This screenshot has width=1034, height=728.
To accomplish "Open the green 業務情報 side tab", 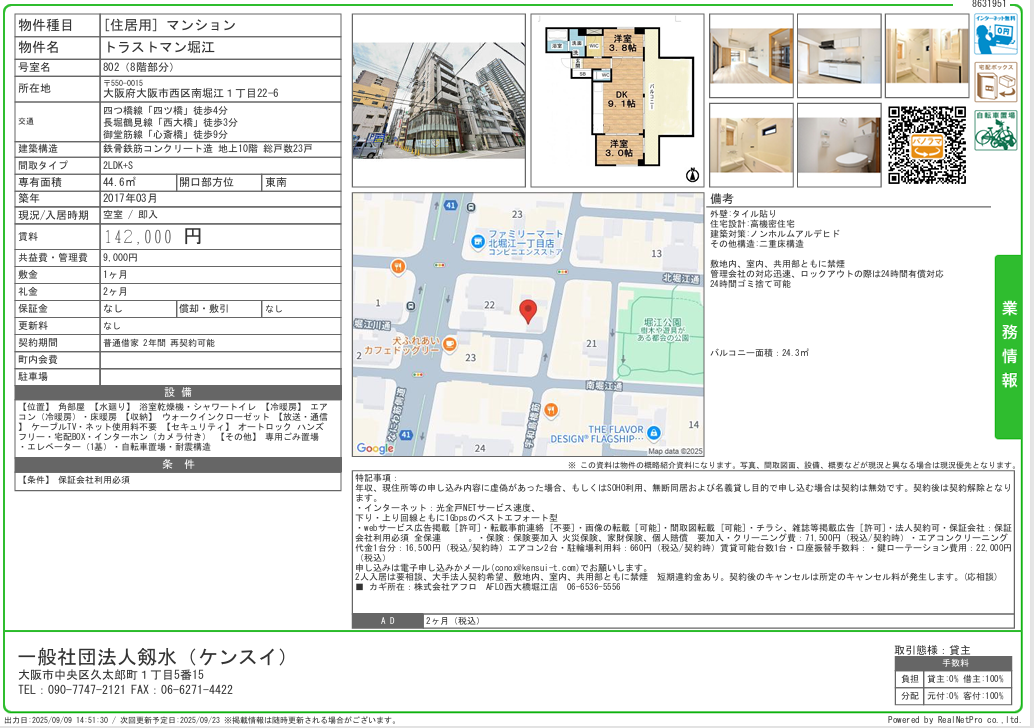I will pos(1008,346).
